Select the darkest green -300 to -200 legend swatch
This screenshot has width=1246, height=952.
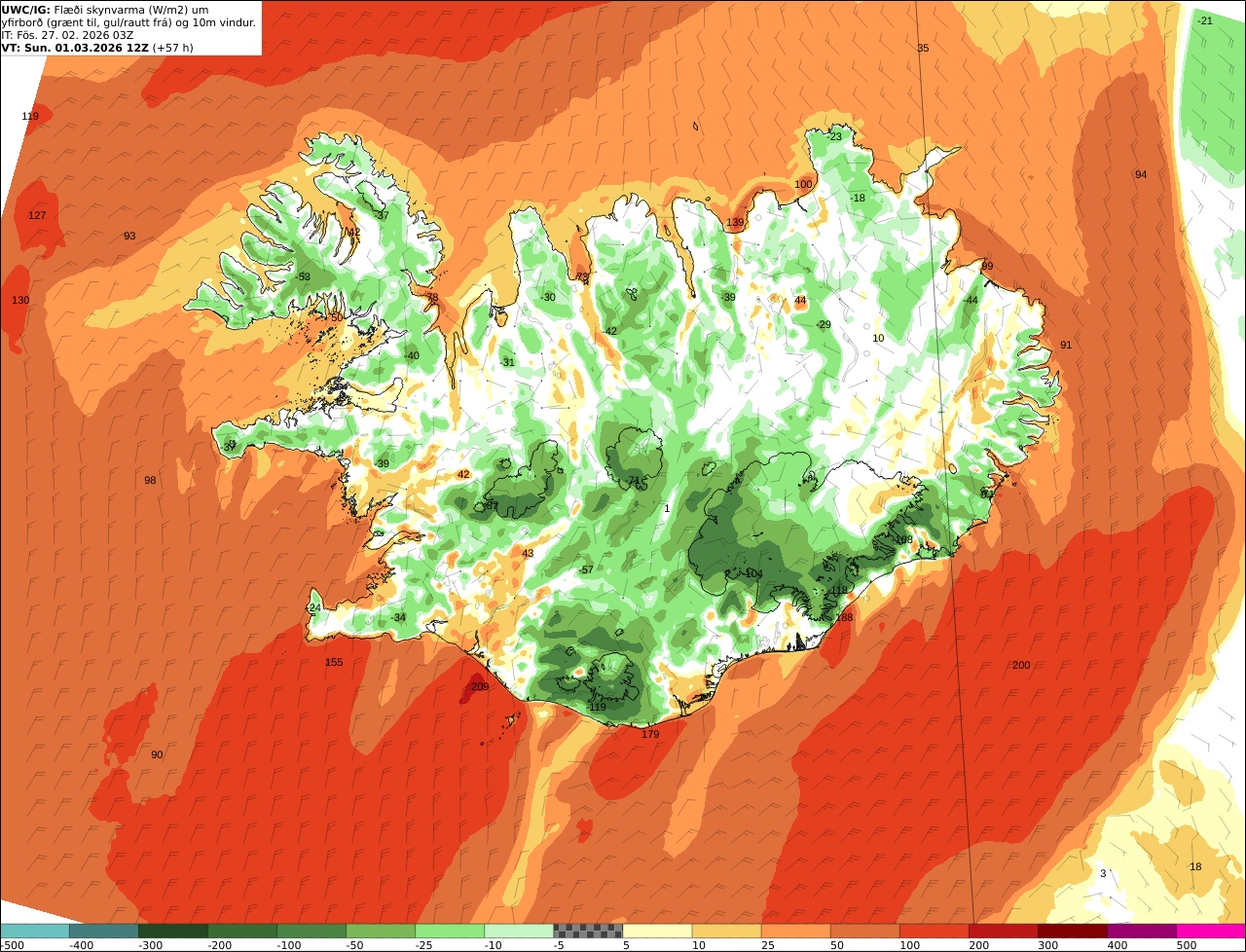(173, 931)
